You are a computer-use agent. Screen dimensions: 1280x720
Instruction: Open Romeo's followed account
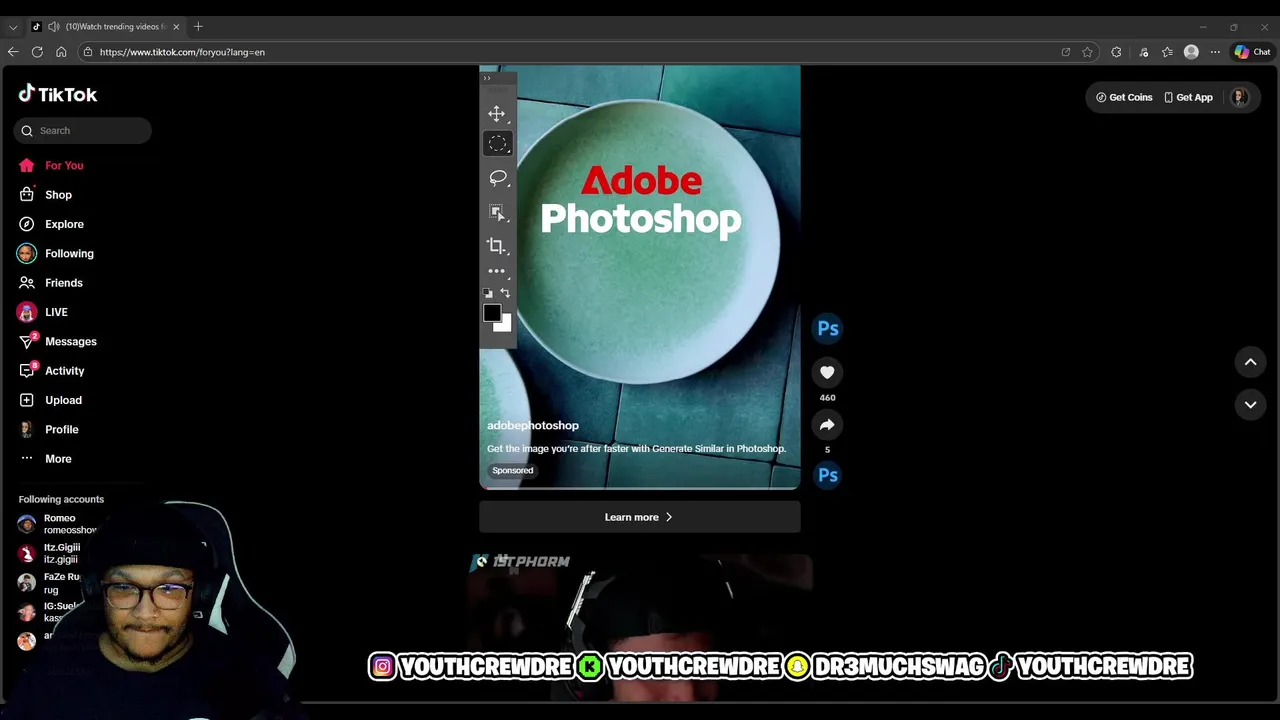[x=60, y=524]
